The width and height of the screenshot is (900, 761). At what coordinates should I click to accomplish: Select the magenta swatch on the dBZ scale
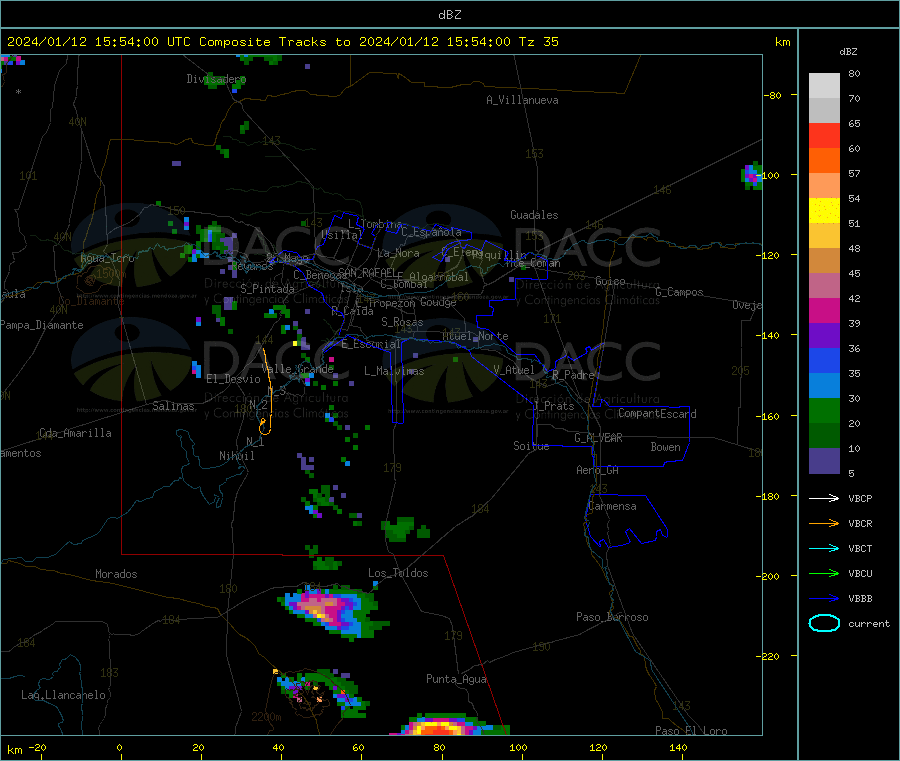[824, 310]
